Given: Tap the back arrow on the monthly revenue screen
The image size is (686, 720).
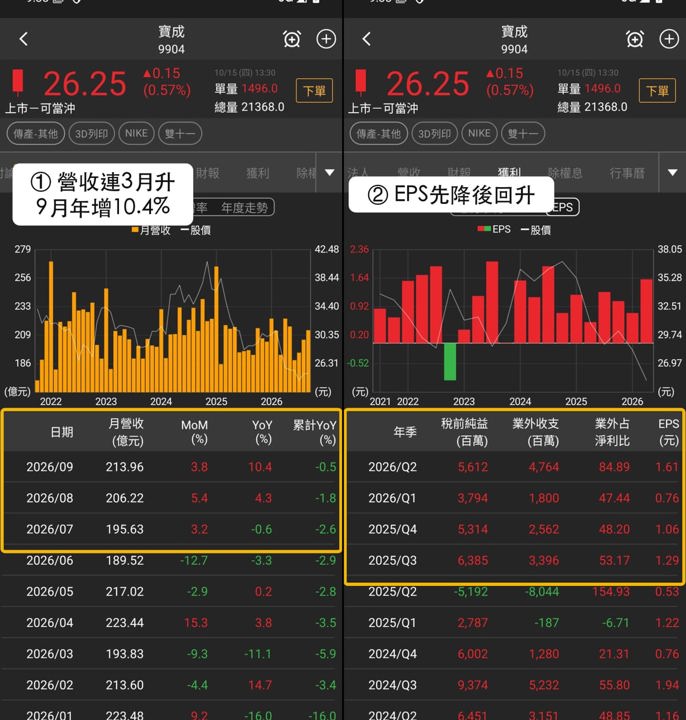Looking at the screenshot, I should coord(24,39).
